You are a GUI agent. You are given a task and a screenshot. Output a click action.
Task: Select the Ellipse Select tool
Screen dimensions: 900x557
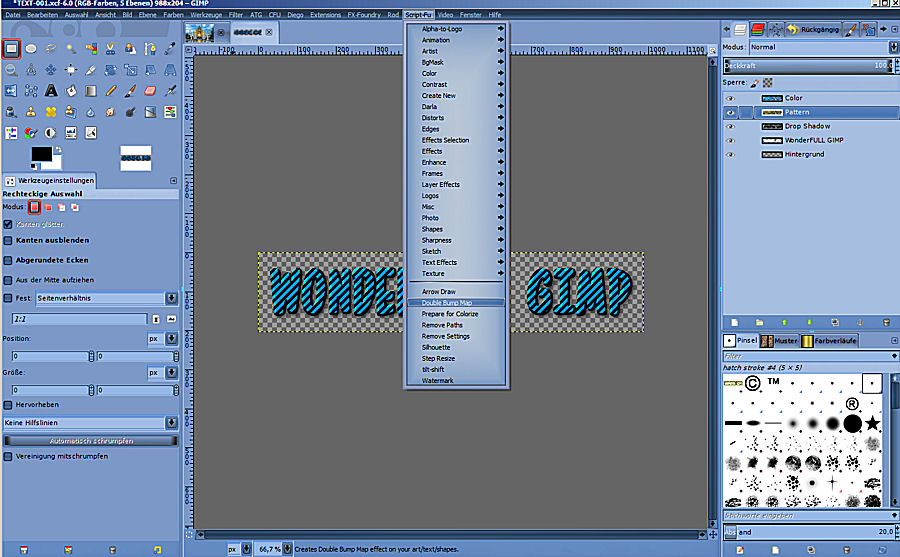[x=31, y=49]
